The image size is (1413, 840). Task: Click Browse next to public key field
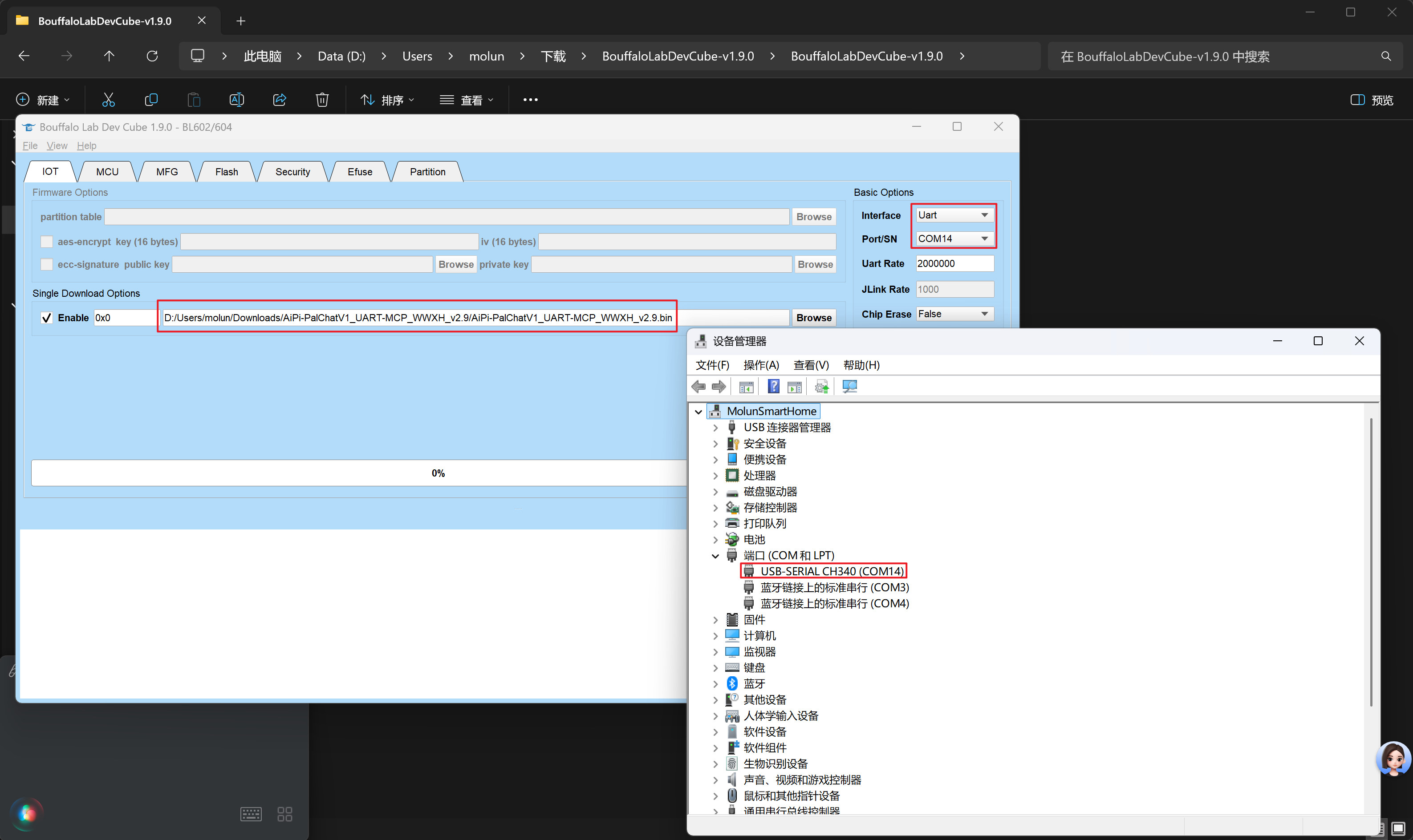tap(456, 264)
